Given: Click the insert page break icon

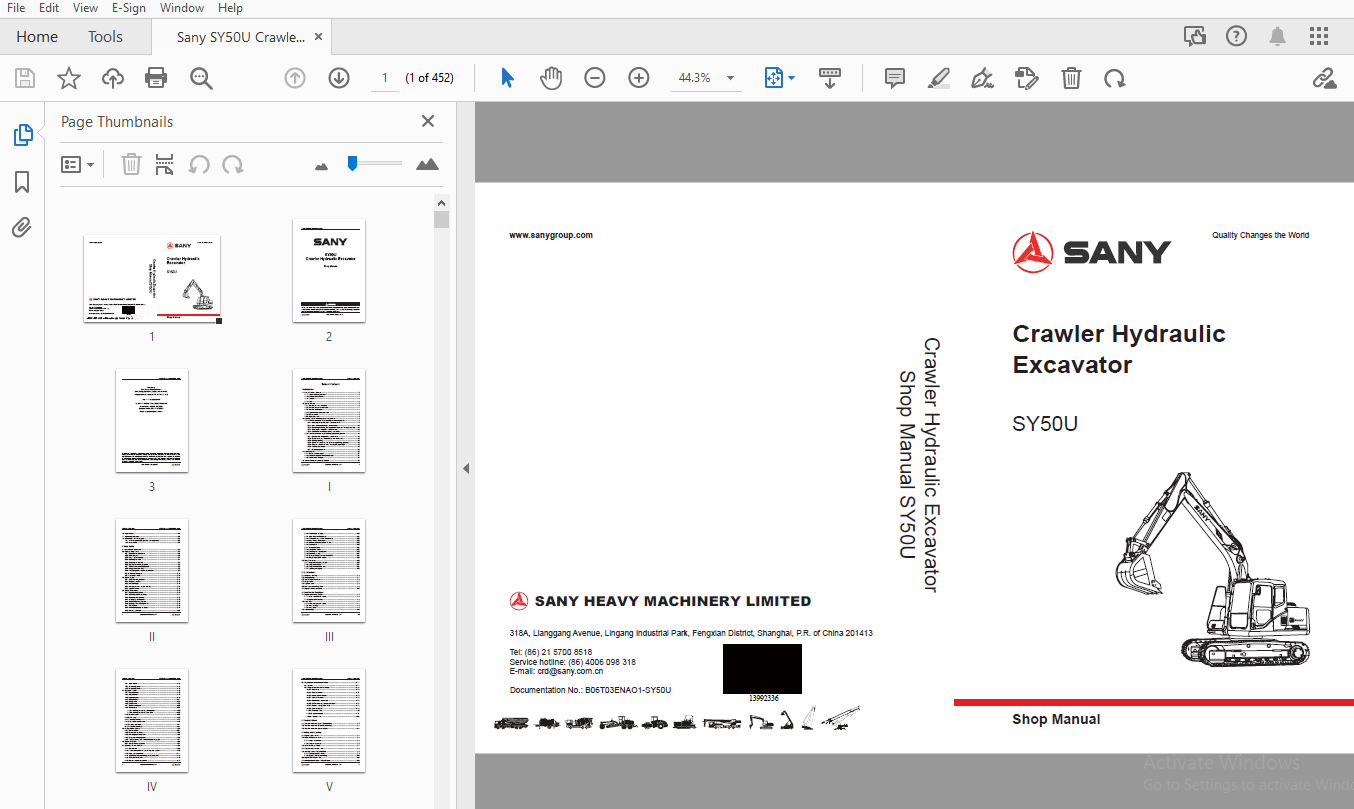Looking at the screenshot, I should [165, 164].
